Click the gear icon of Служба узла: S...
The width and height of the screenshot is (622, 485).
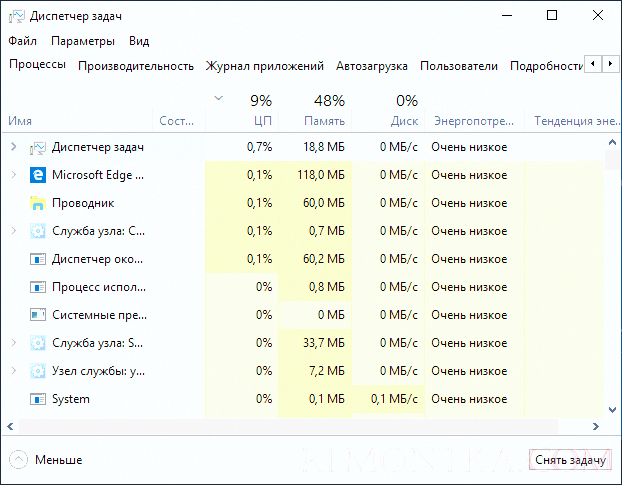tap(38, 343)
